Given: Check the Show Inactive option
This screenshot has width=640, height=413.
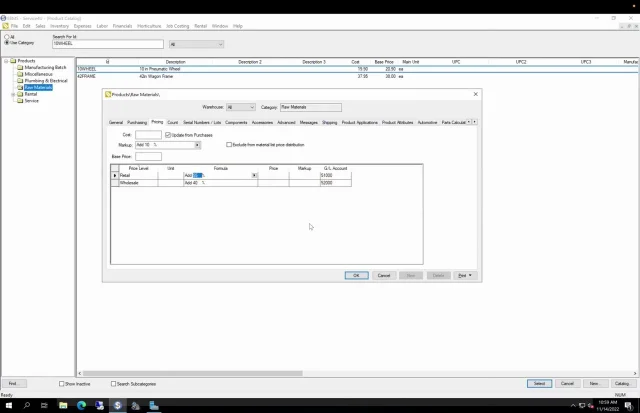Looking at the screenshot, I should coord(62,383).
